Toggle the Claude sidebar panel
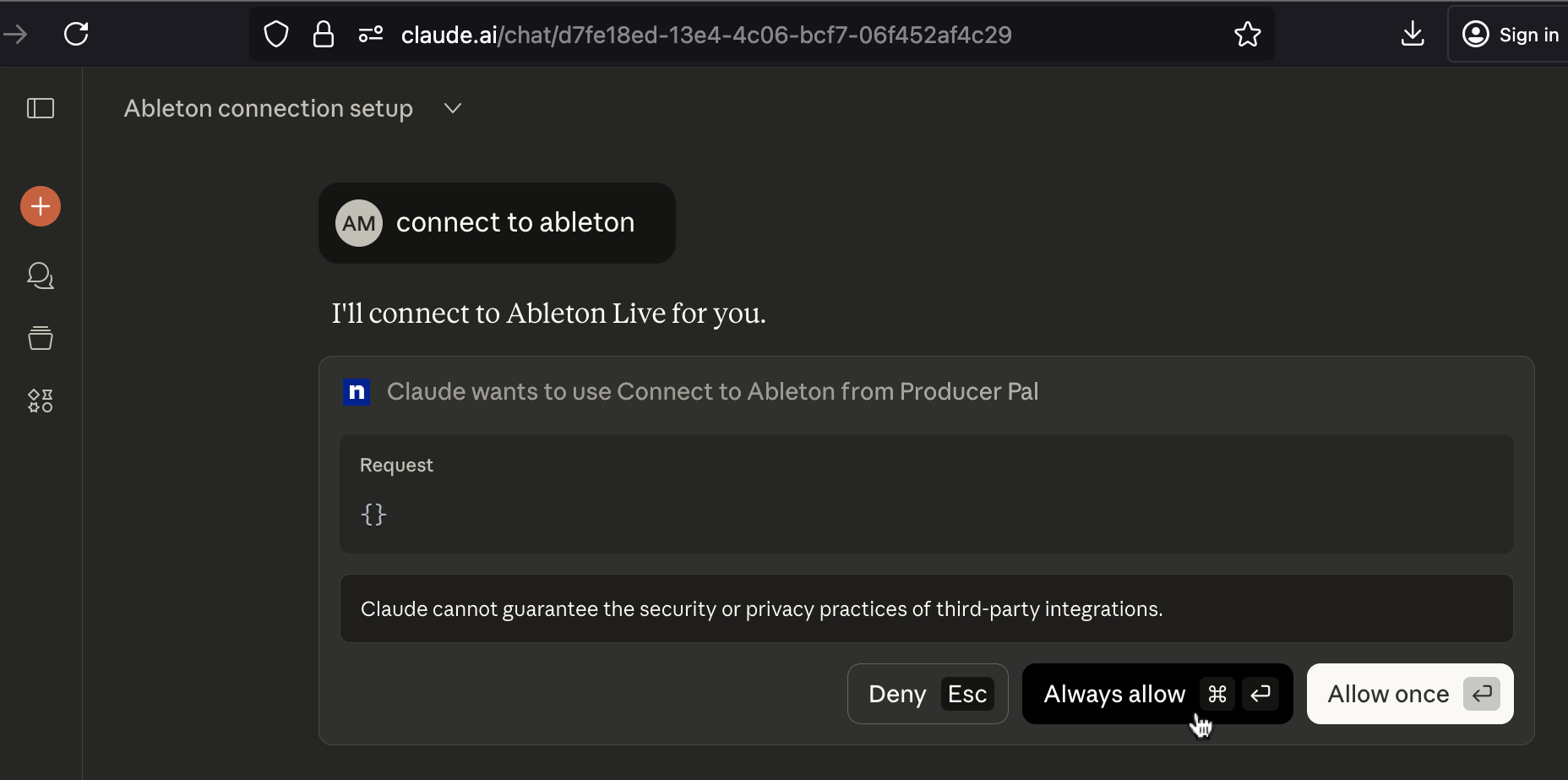 [41, 108]
